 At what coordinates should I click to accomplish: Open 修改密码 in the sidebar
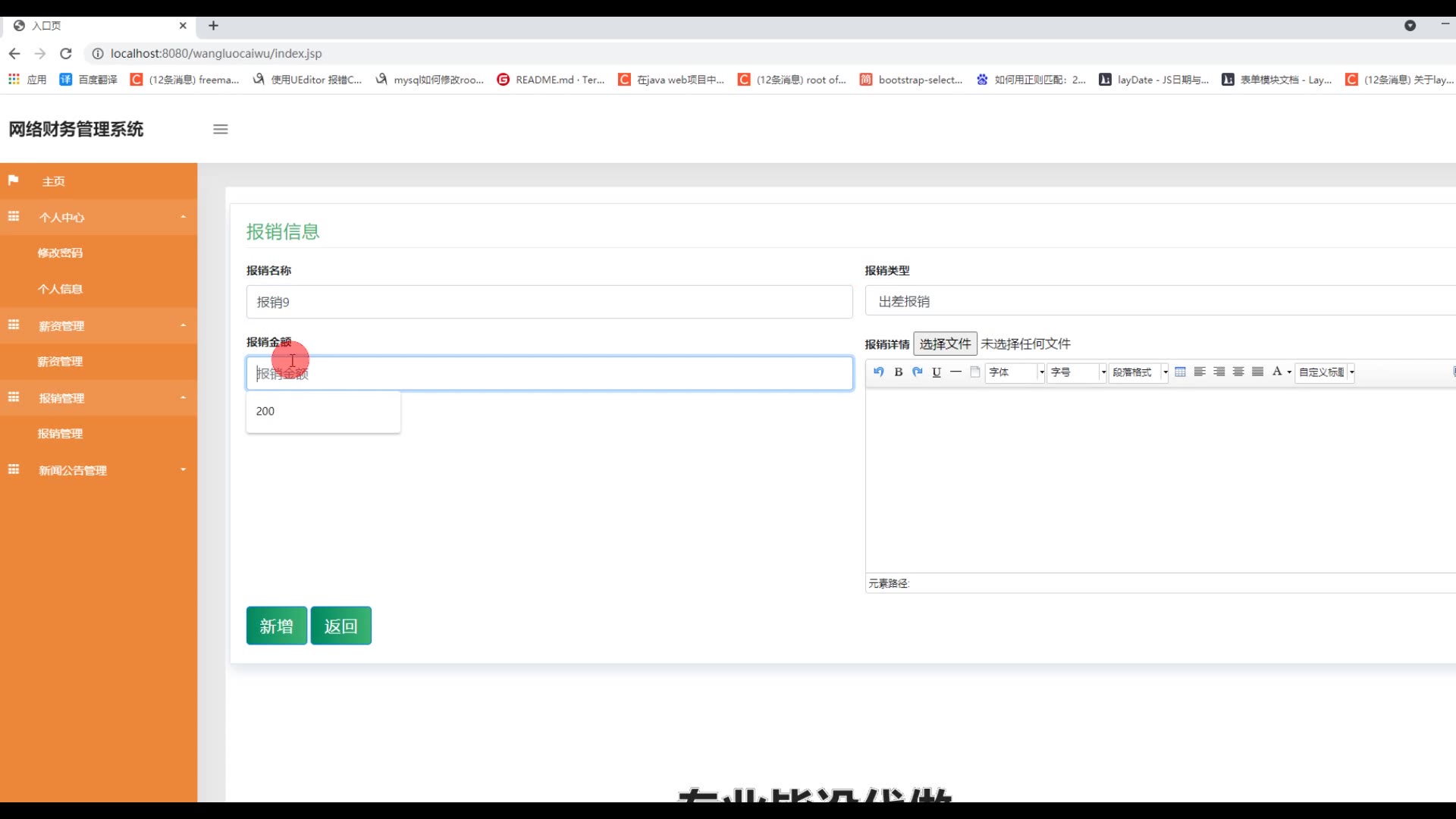[60, 253]
